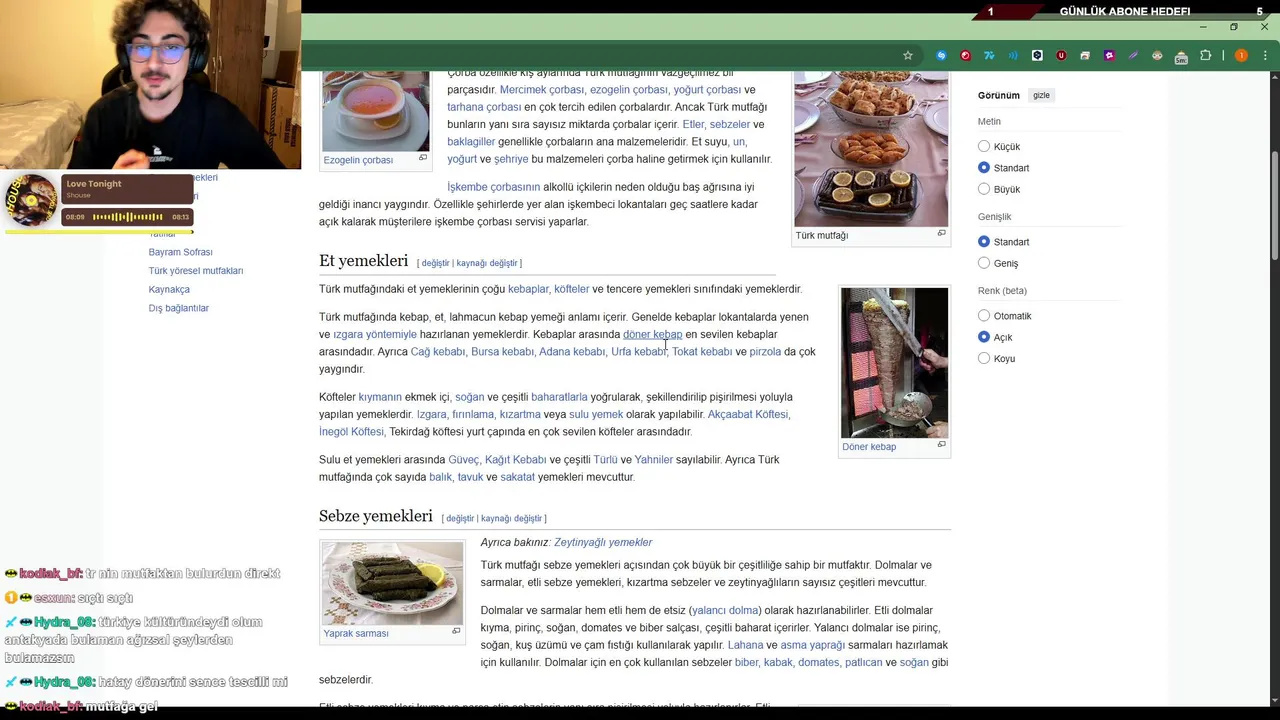Click the Sm labeled extension icon
Image resolution: width=1280 pixels, height=720 pixels.
[x=1181, y=57]
